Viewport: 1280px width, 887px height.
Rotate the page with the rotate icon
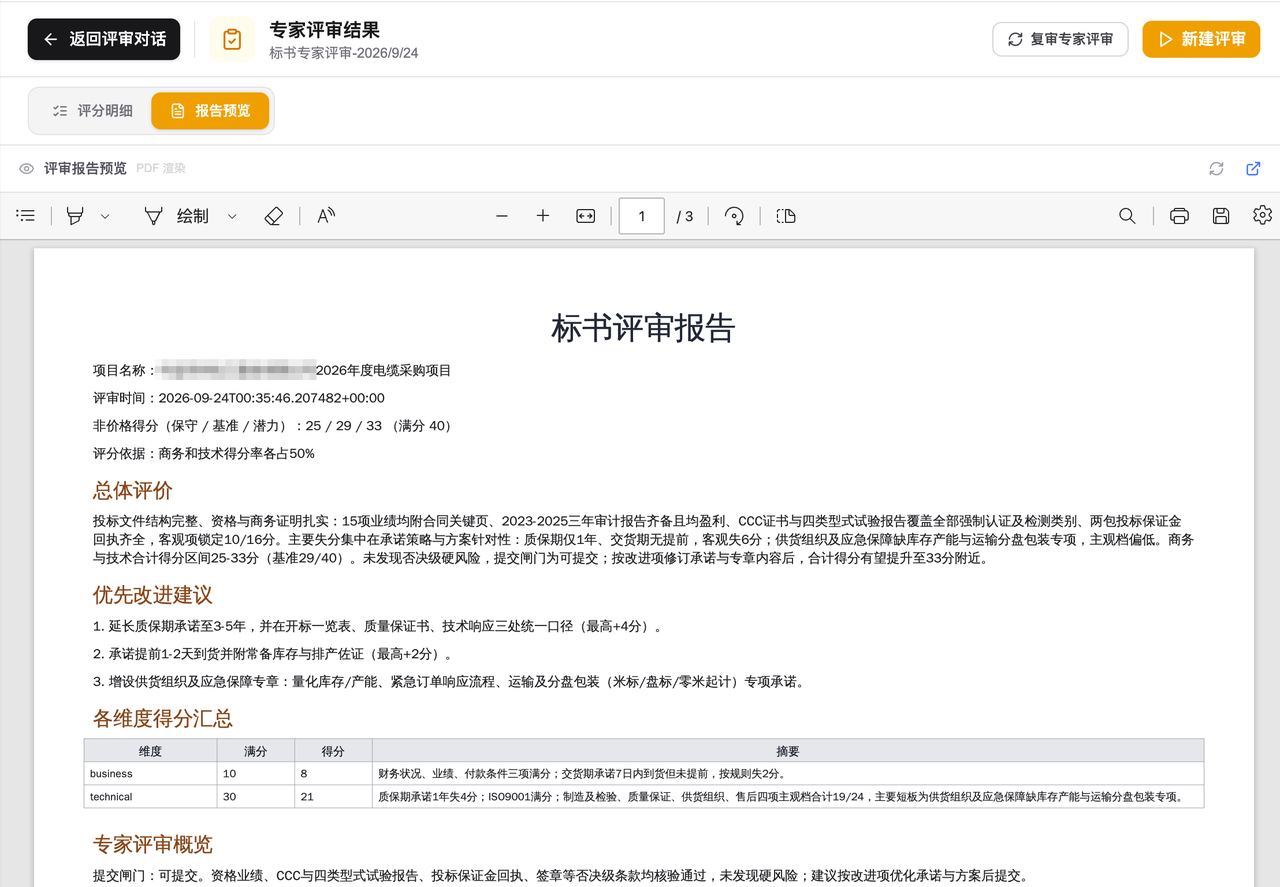[734, 216]
